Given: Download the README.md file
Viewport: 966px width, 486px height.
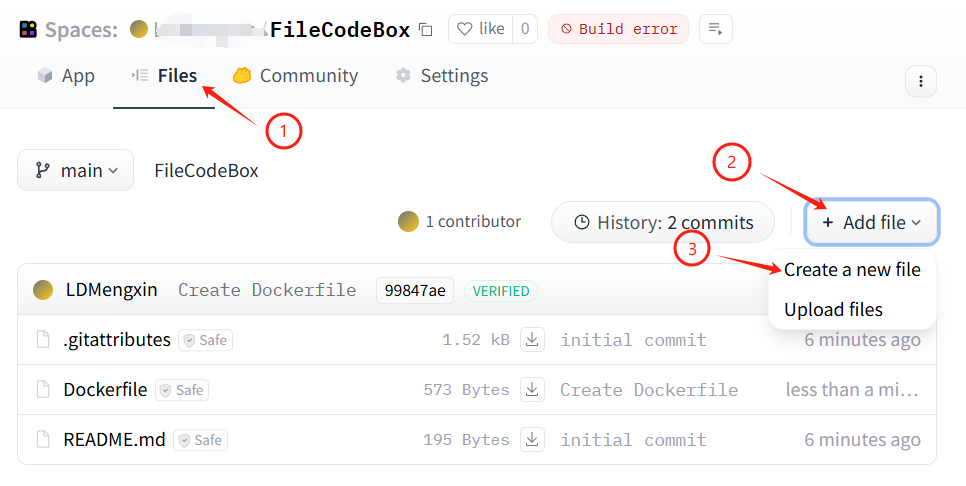Looking at the screenshot, I should click(x=533, y=440).
